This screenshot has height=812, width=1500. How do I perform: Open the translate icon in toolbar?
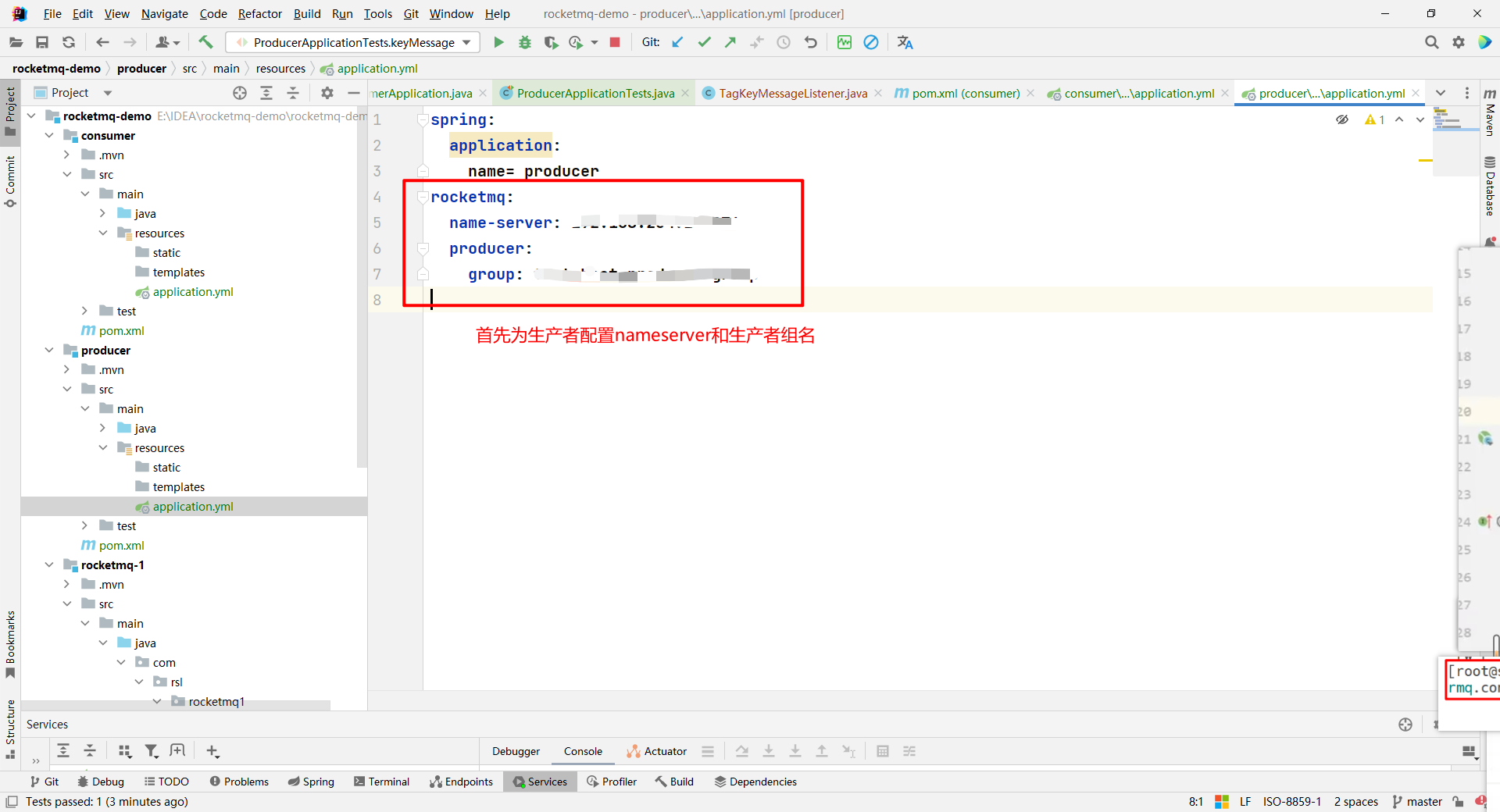[x=905, y=42]
